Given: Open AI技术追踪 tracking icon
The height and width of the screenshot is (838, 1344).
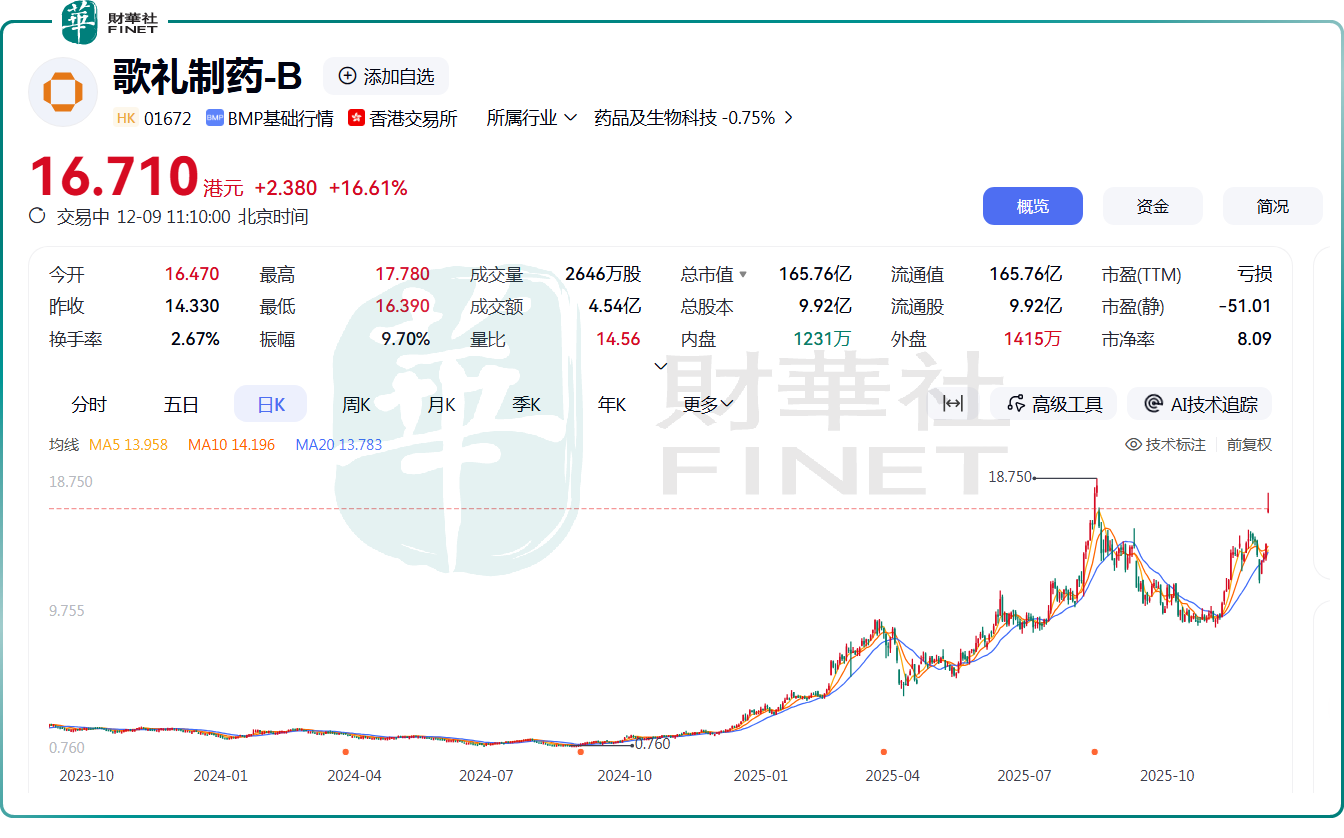Looking at the screenshot, I should 1154,403.
